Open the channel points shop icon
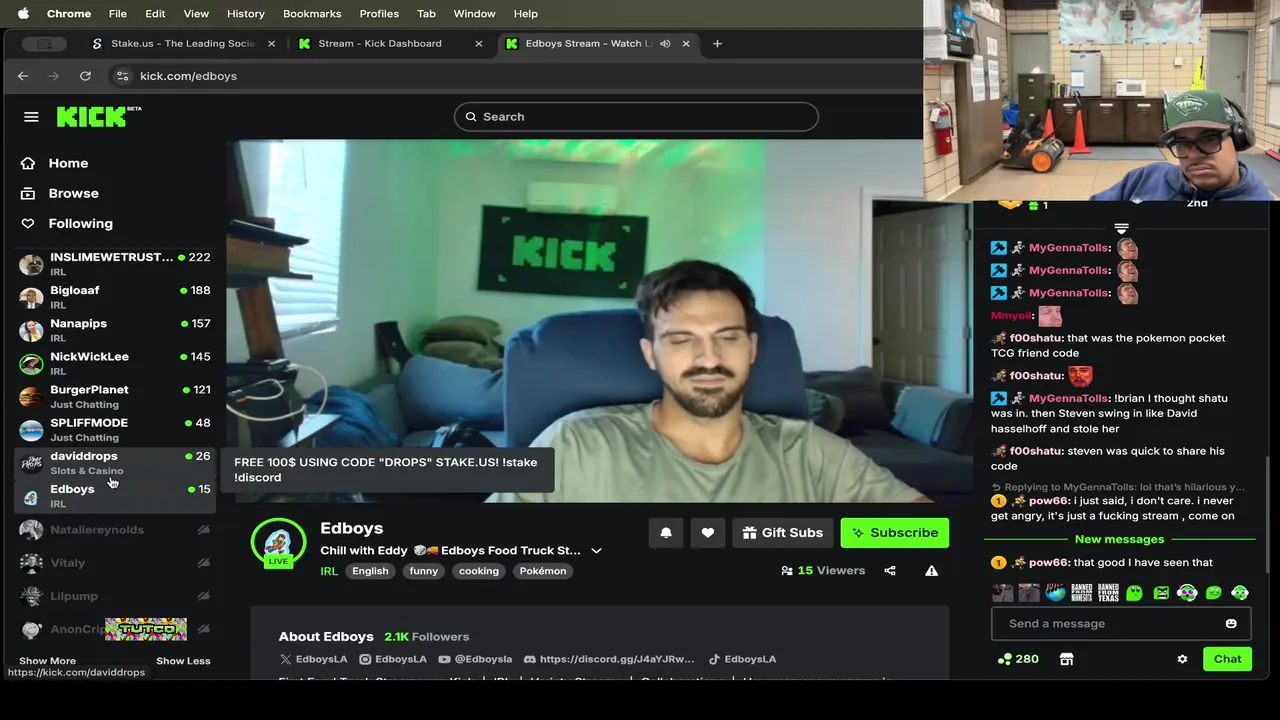Screen dimensions: 1280x720 click(1066, 659)
